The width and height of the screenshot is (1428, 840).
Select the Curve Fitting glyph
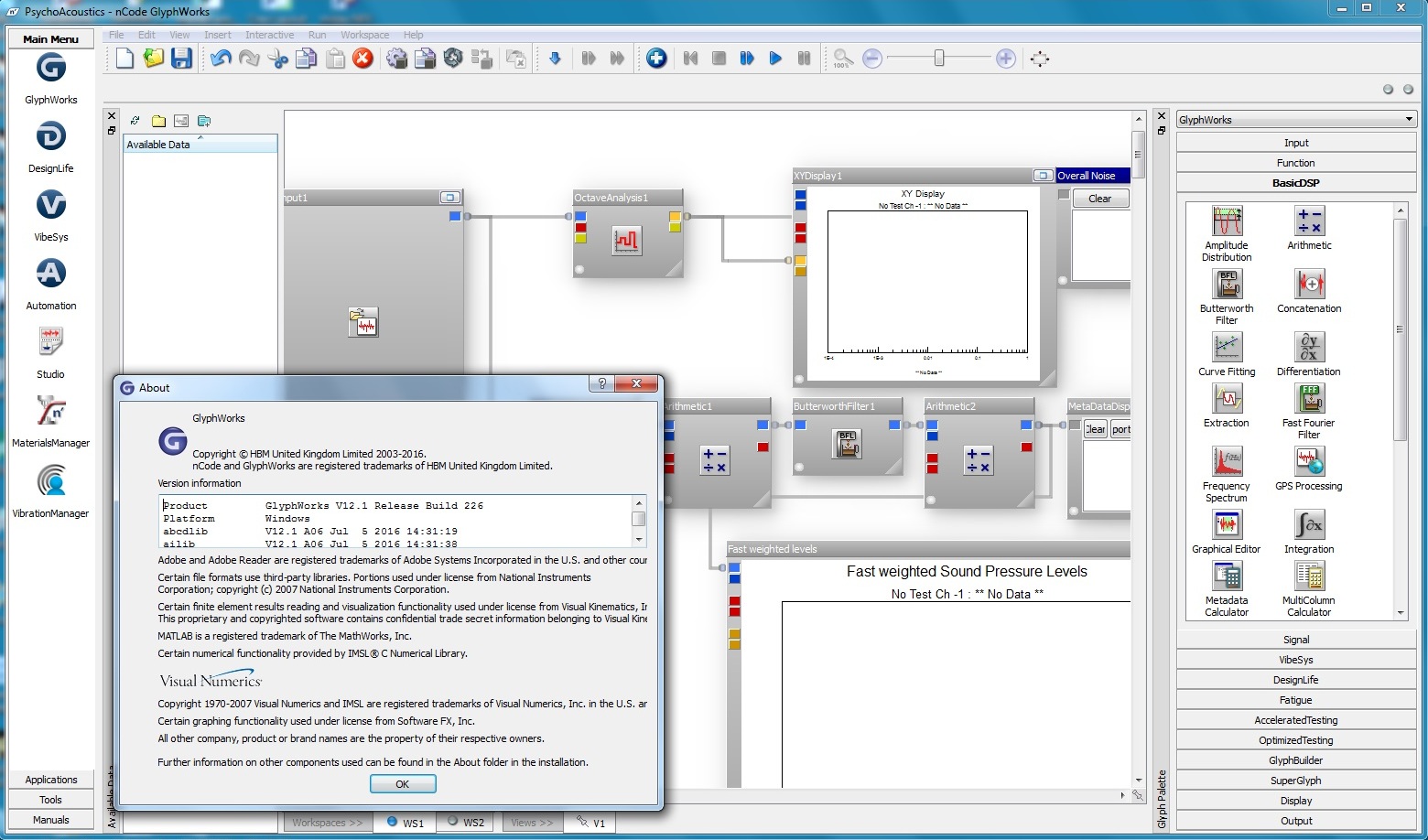click(x=1227, y=355)
